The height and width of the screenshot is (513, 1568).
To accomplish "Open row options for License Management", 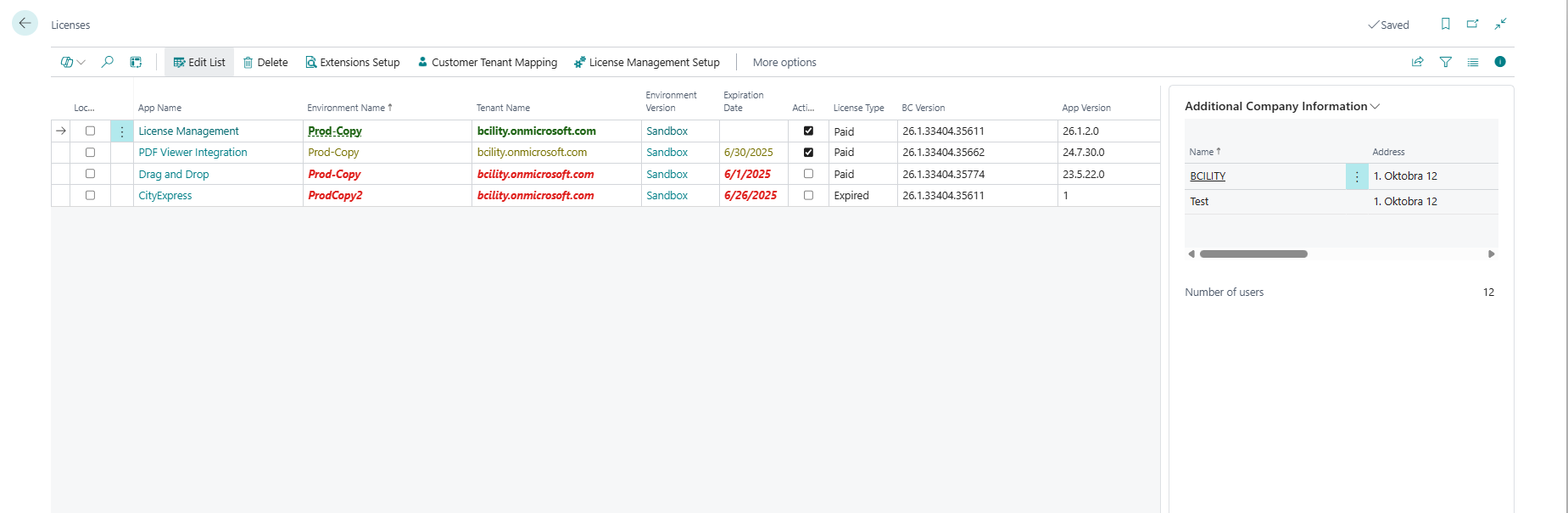I will pos(122,131).
